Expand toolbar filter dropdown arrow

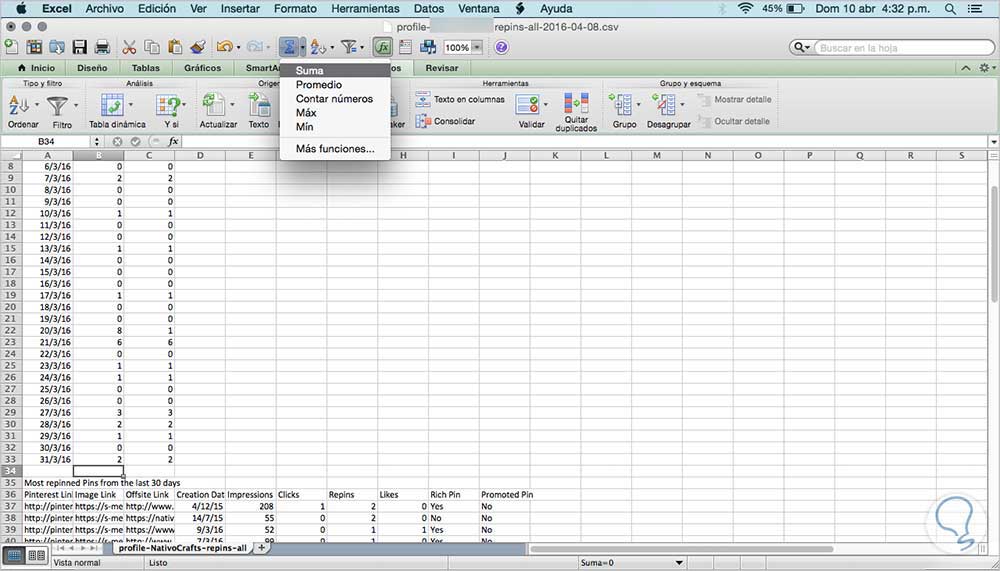click(x=362, y=47)
